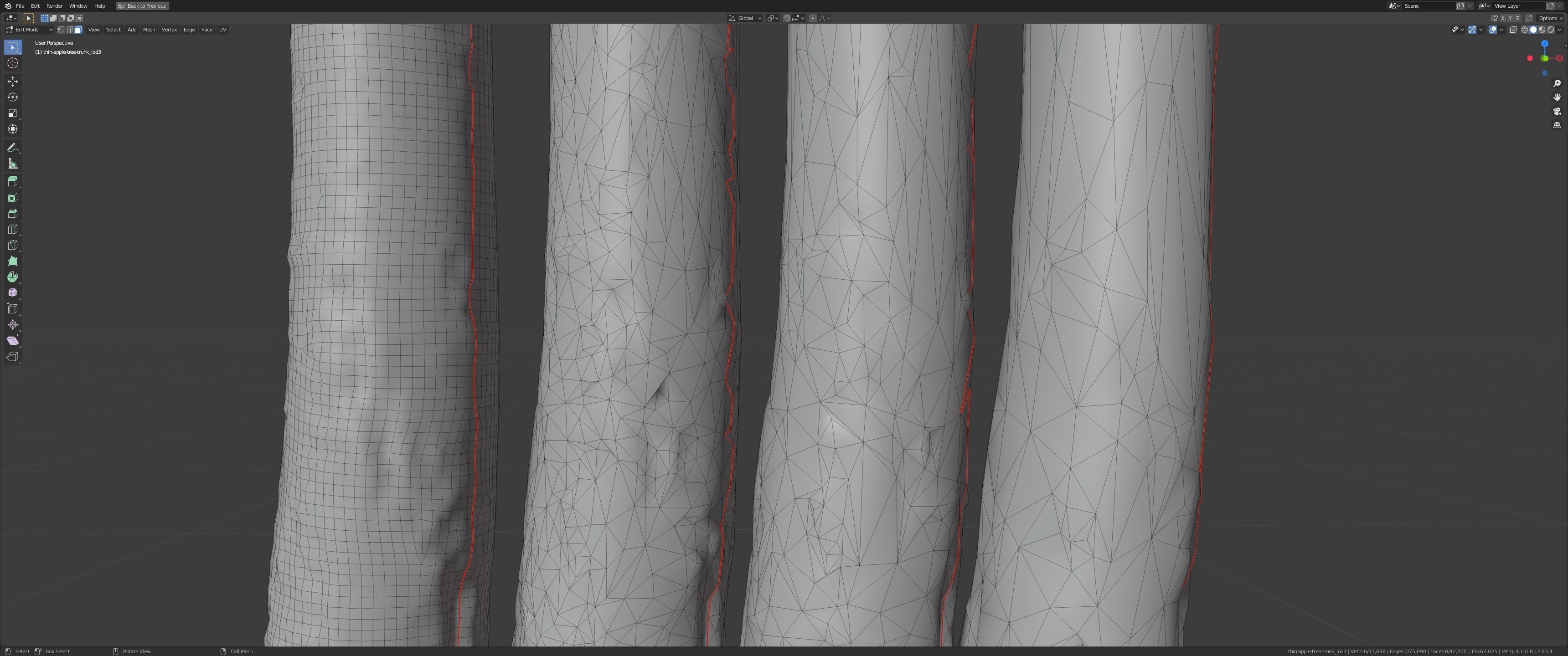The height and width of the screenshot is (656, 1568).
Task: Select the Annotate tool
Action: 13,148
